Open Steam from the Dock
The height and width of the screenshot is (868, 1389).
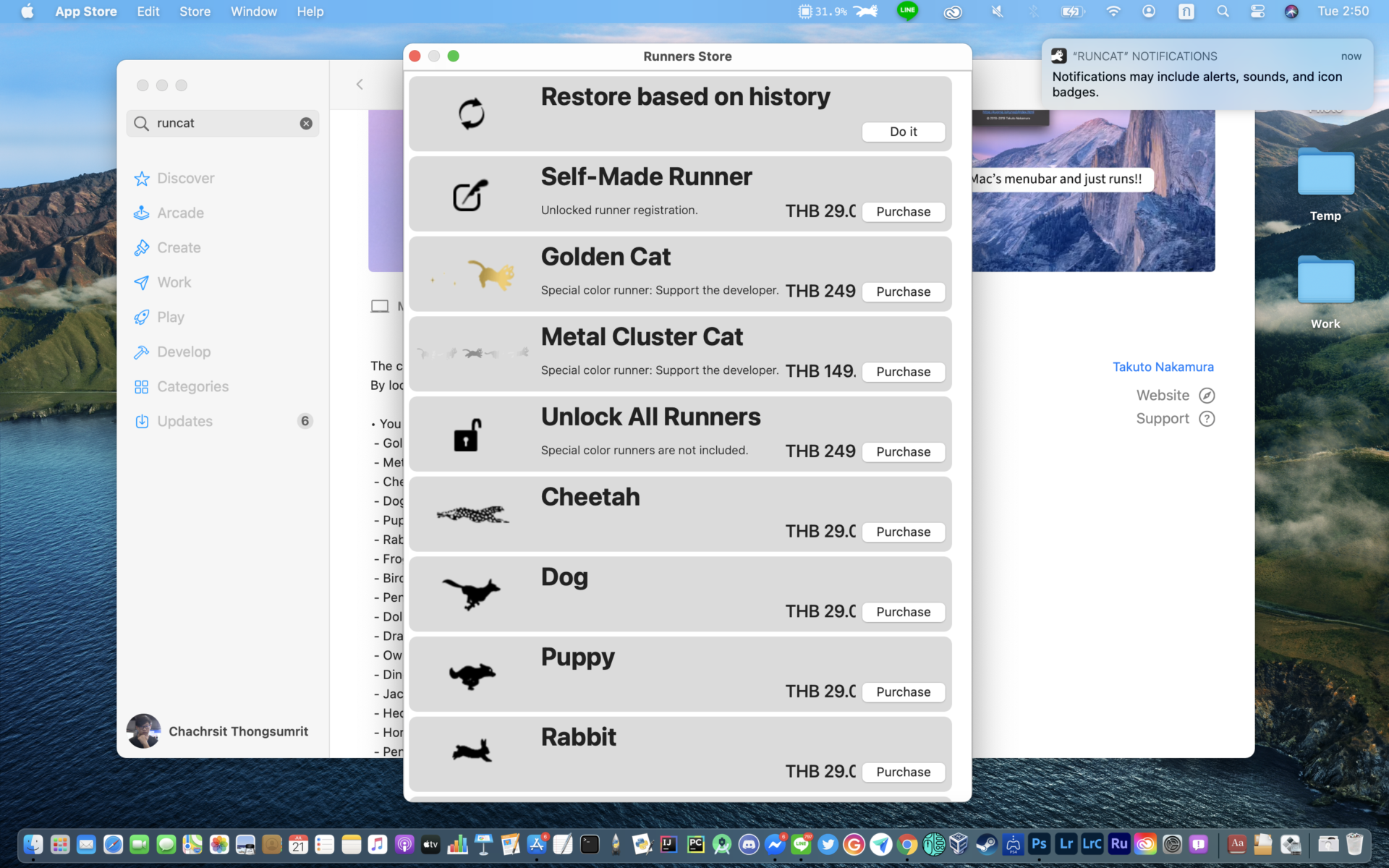pyautogui.click(x=985, y=844)
